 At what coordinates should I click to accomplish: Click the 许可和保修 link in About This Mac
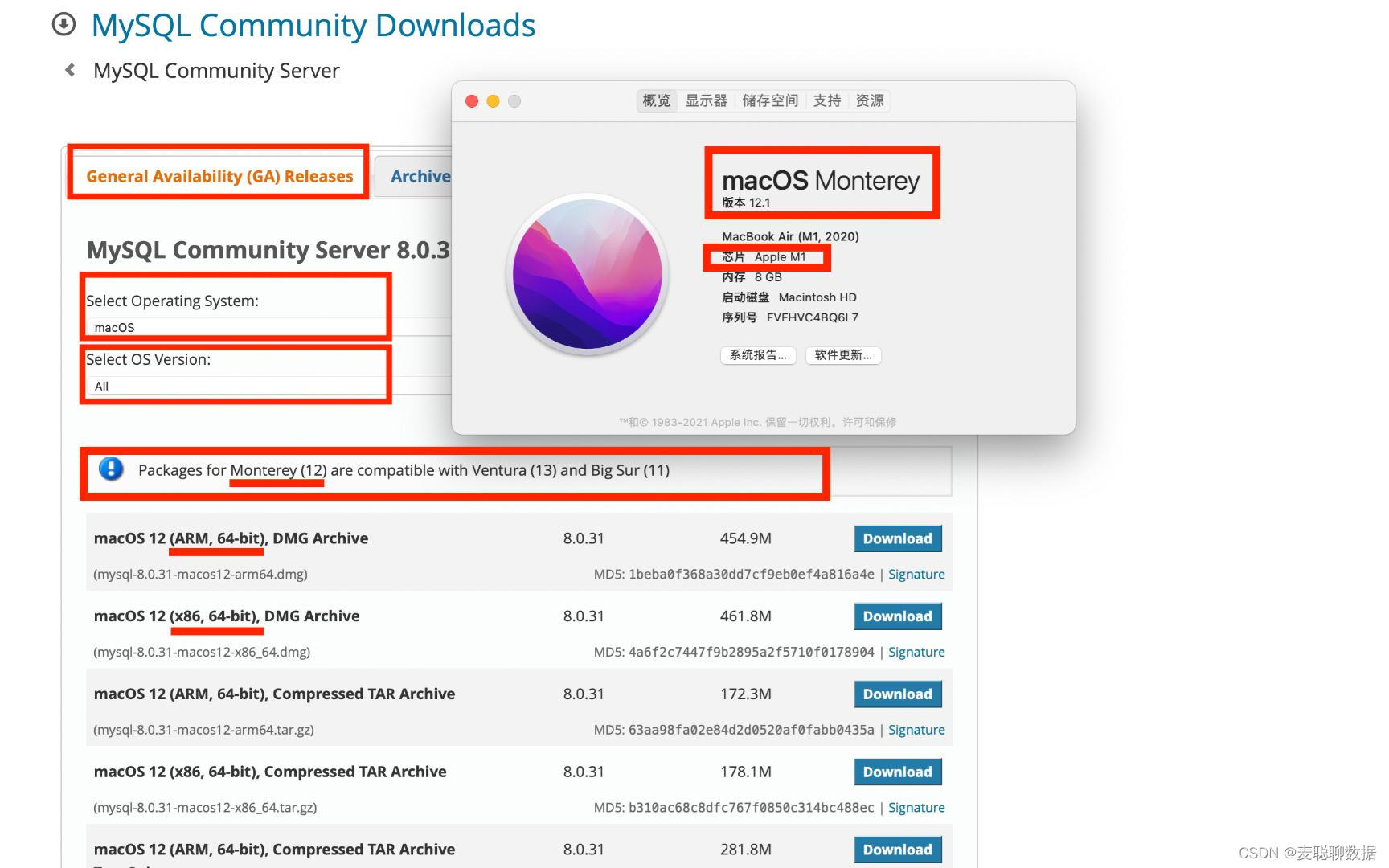[870, 422]
